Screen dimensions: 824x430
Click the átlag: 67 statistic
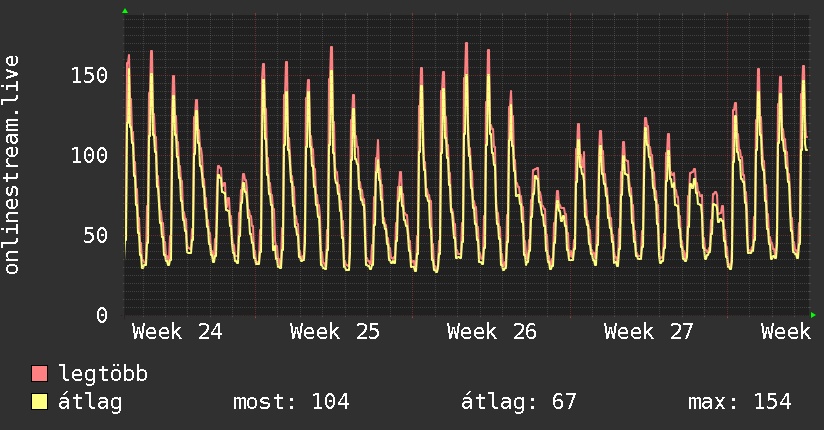tap(519, 402)
